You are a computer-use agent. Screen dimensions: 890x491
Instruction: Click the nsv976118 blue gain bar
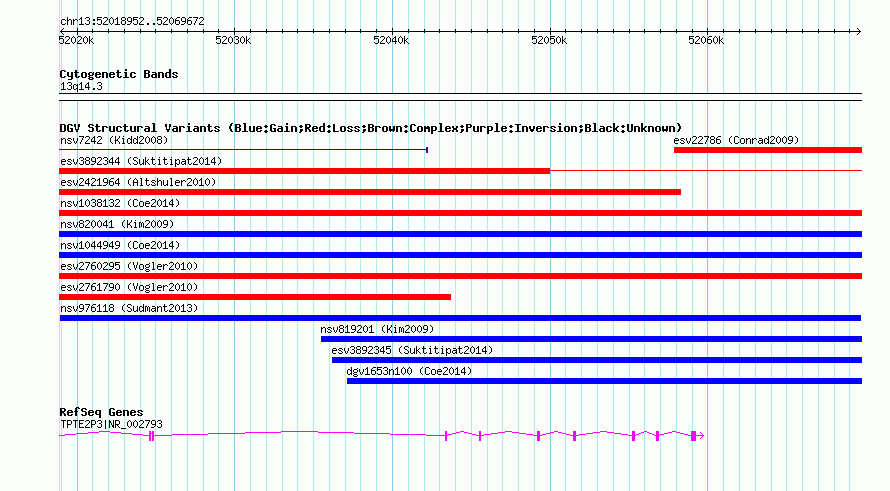[460, 318]
